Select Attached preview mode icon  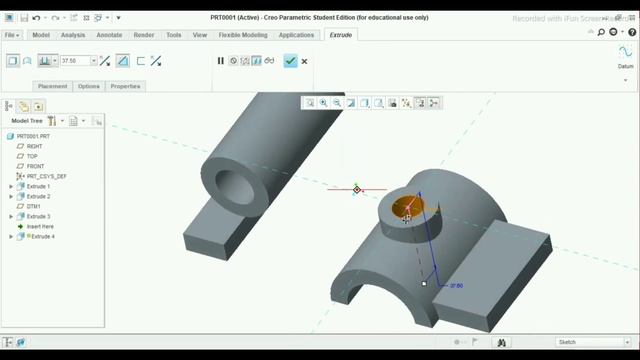point(256,61)
